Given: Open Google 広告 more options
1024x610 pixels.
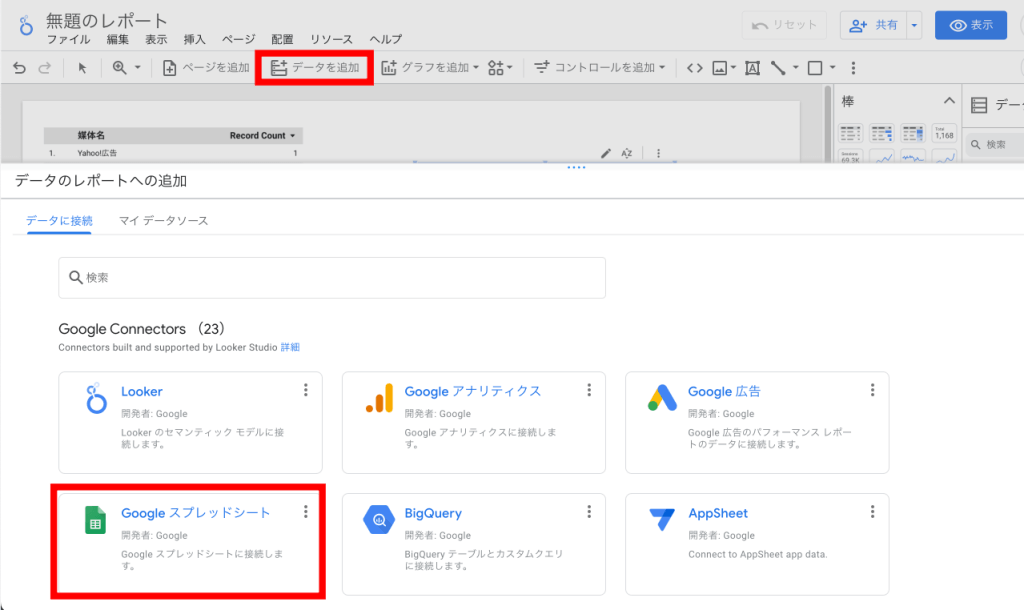Looking at the screenshot, I should click(x=872, y=390).
